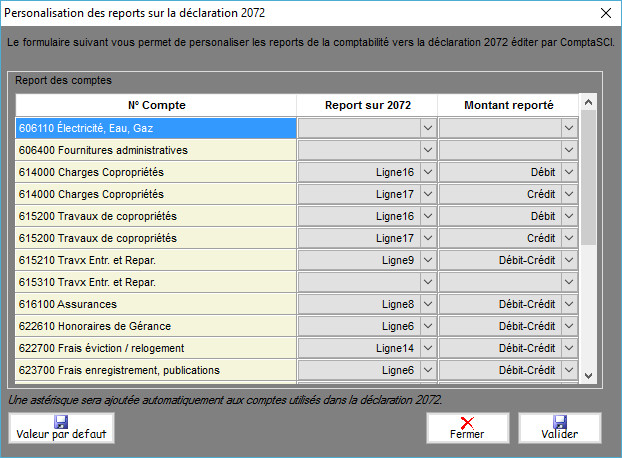
Task: Click the Fermer button with red X
Action: click(x=467, y=428)
